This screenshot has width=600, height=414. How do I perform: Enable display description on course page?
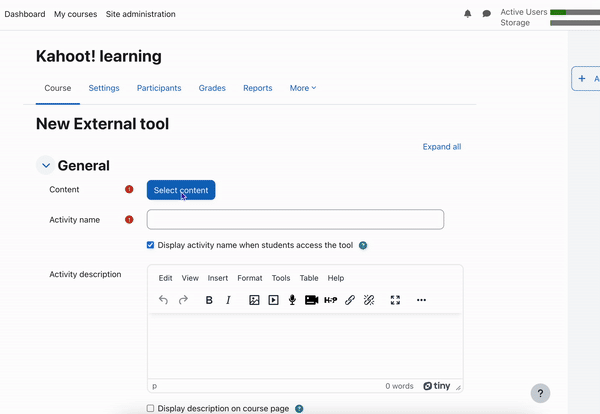(150, 408)
